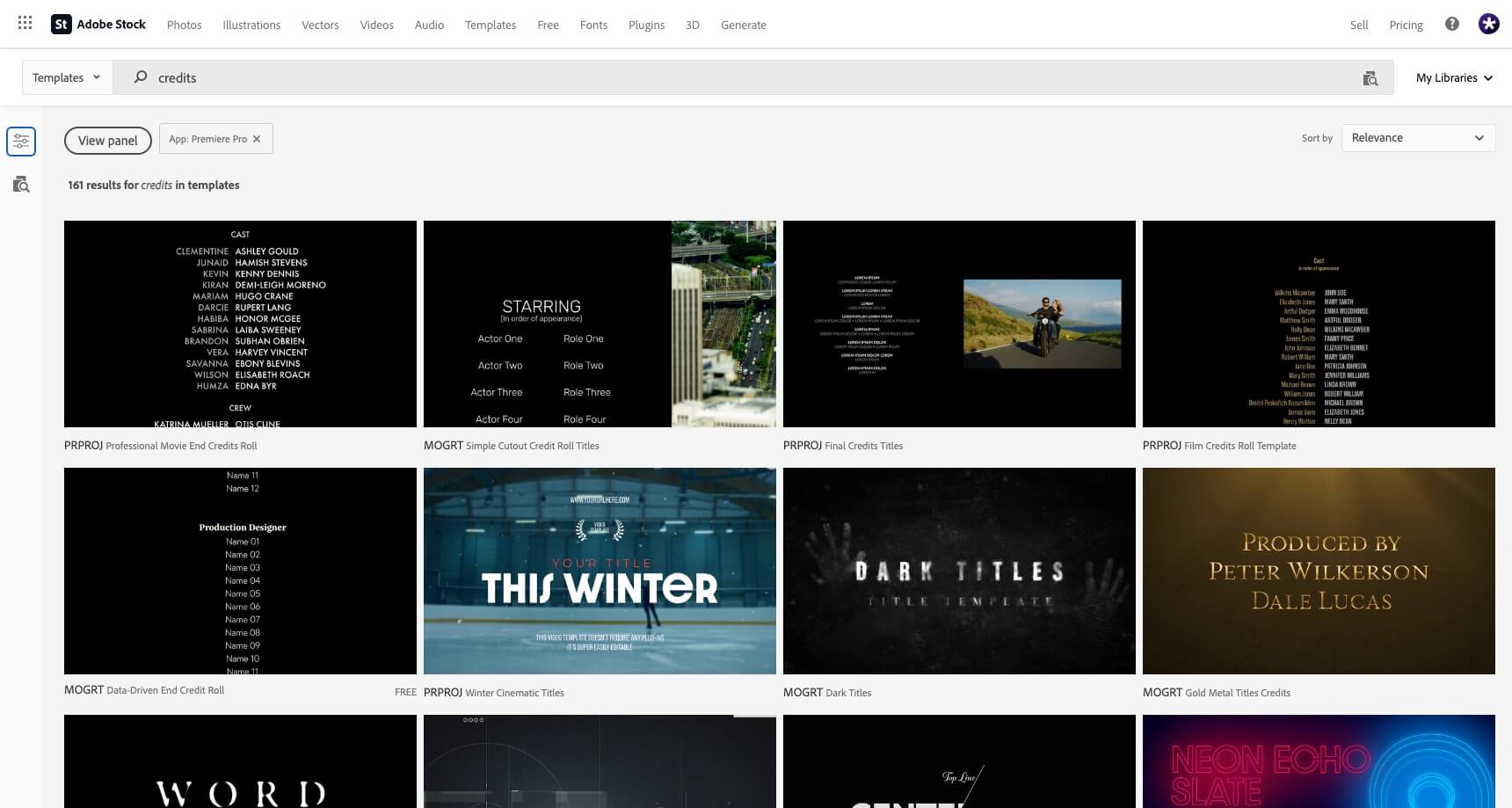Image resolution: width=1512 pixels, height=808 pixels.
Task: Open Data-Driven End Credit Roll thumbnail
Action: (240, 571)
